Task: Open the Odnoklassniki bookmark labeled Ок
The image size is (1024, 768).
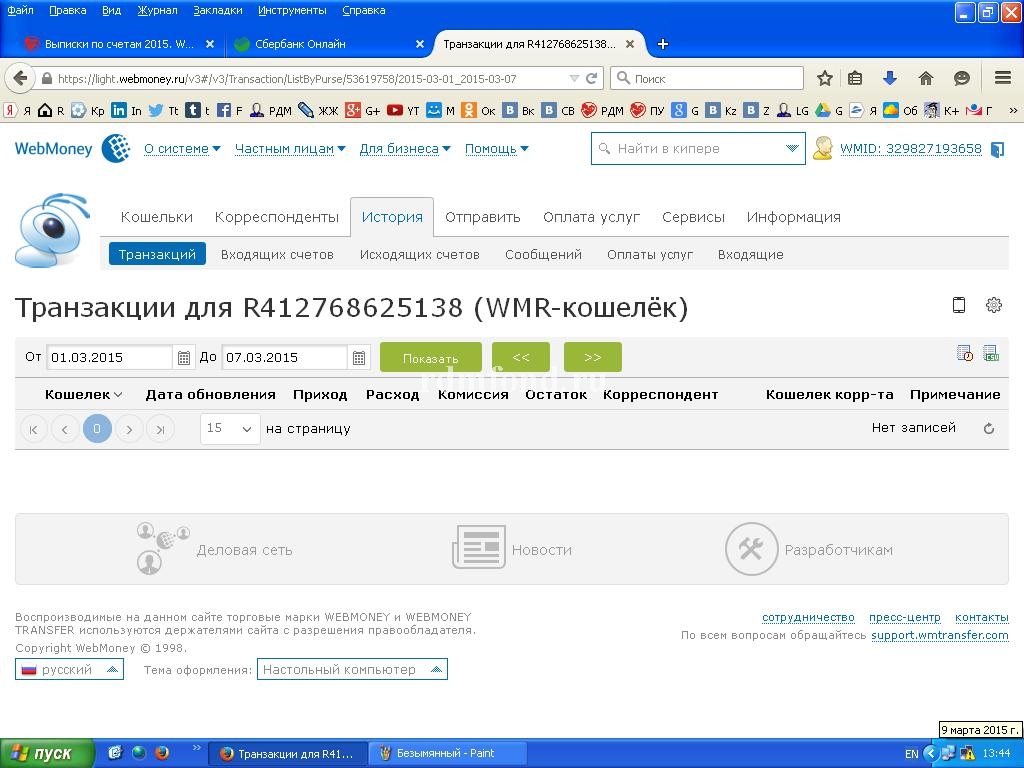Action: [478, 110]
